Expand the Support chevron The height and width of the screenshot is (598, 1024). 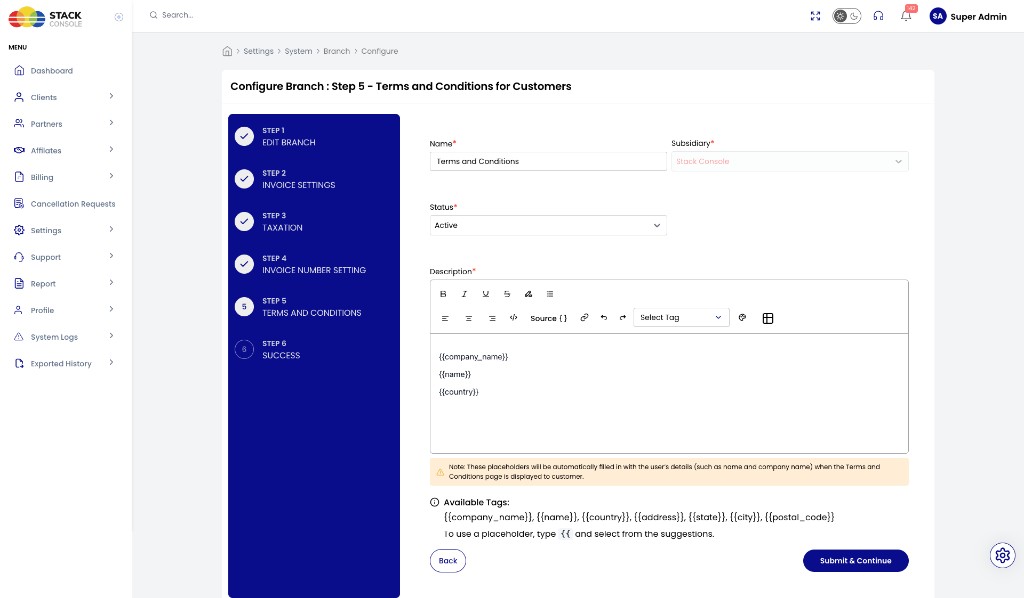(x=111, y=256)
